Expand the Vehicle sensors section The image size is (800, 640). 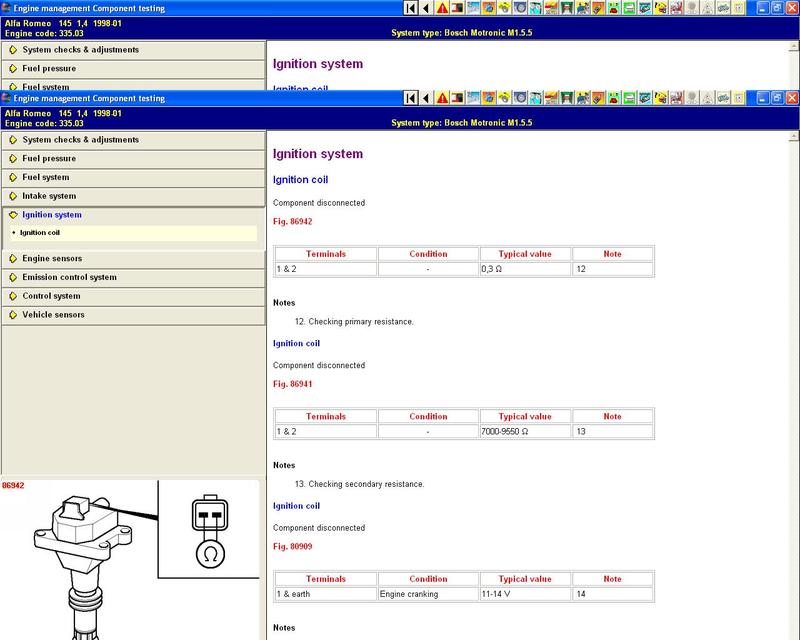point(134,315)
